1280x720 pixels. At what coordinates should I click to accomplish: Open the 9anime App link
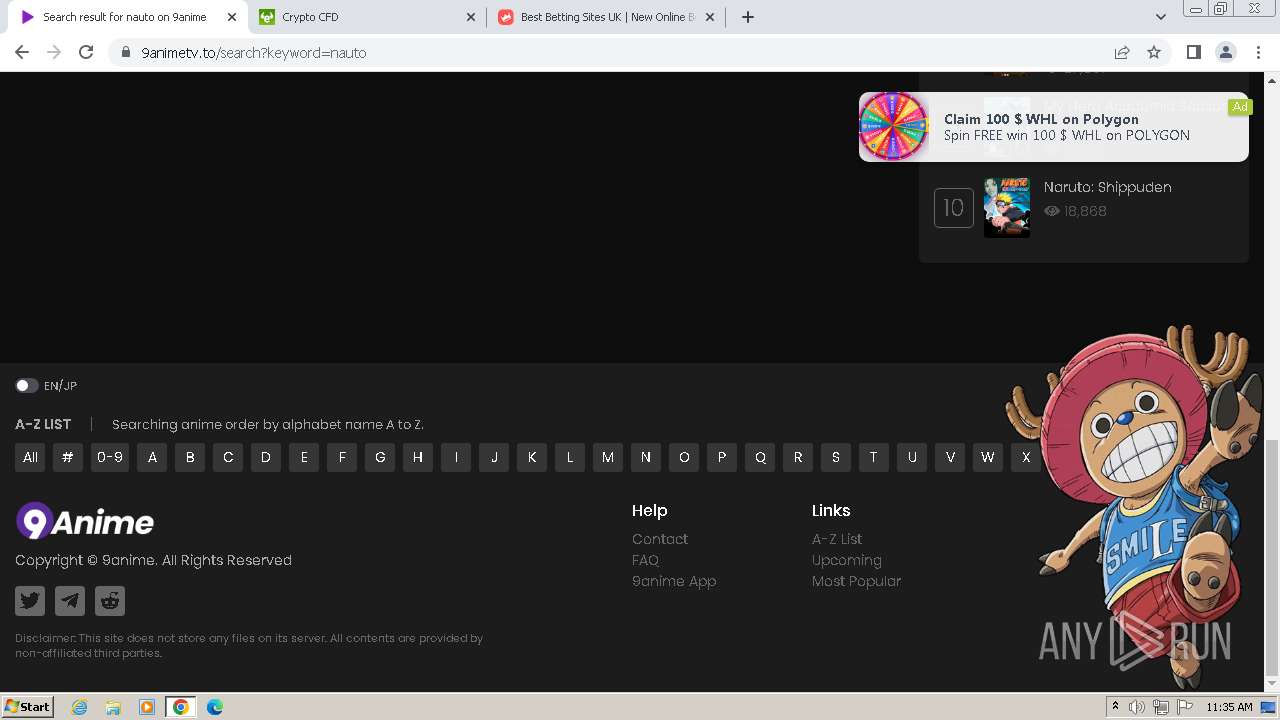click(x=674, y=581)
